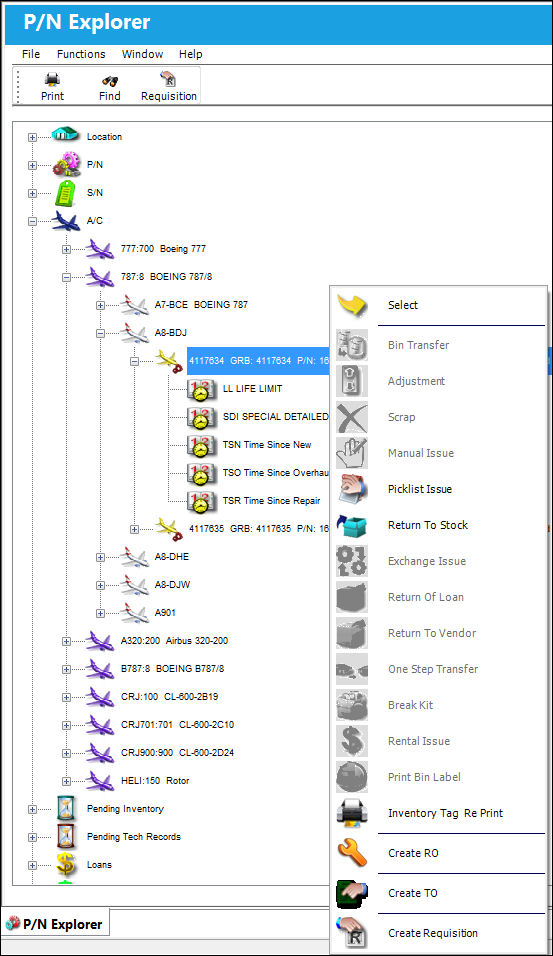553x956 pixels.
Task: Click the Find binoculars icon
Action: [x=110, y=80]
